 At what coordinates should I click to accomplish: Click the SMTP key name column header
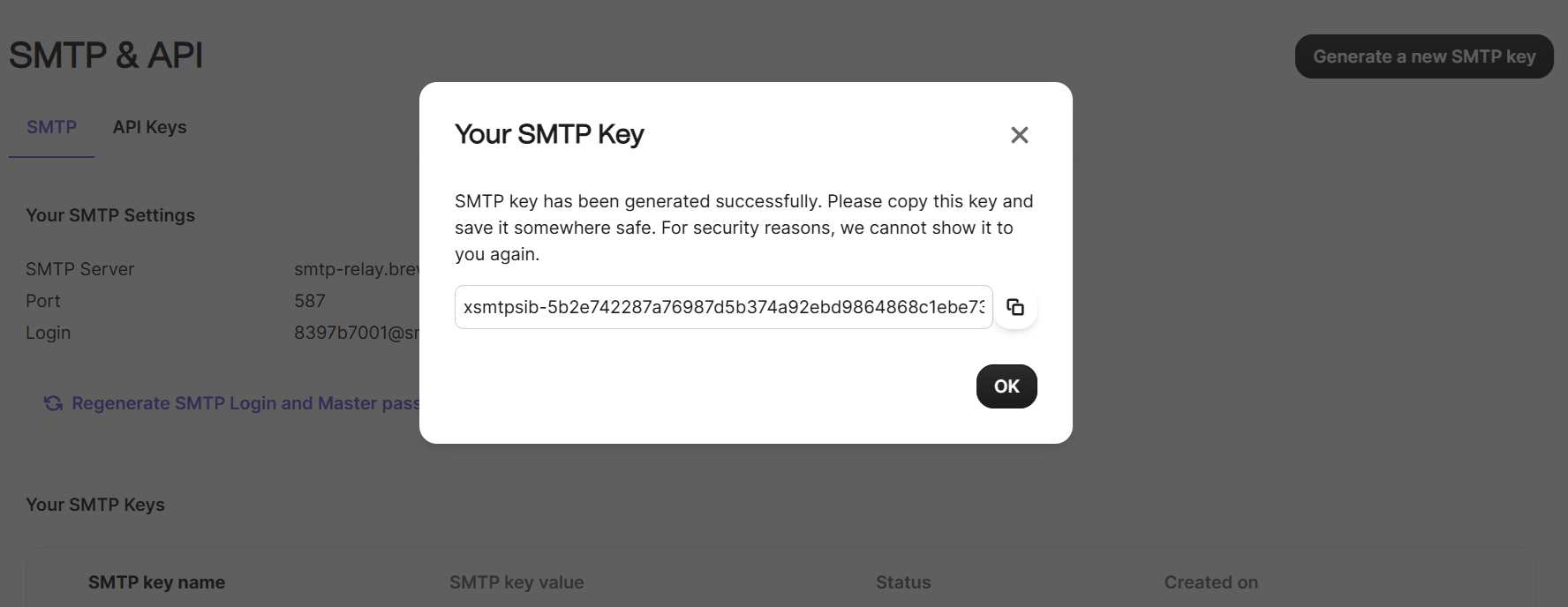(x=156, y=582)
